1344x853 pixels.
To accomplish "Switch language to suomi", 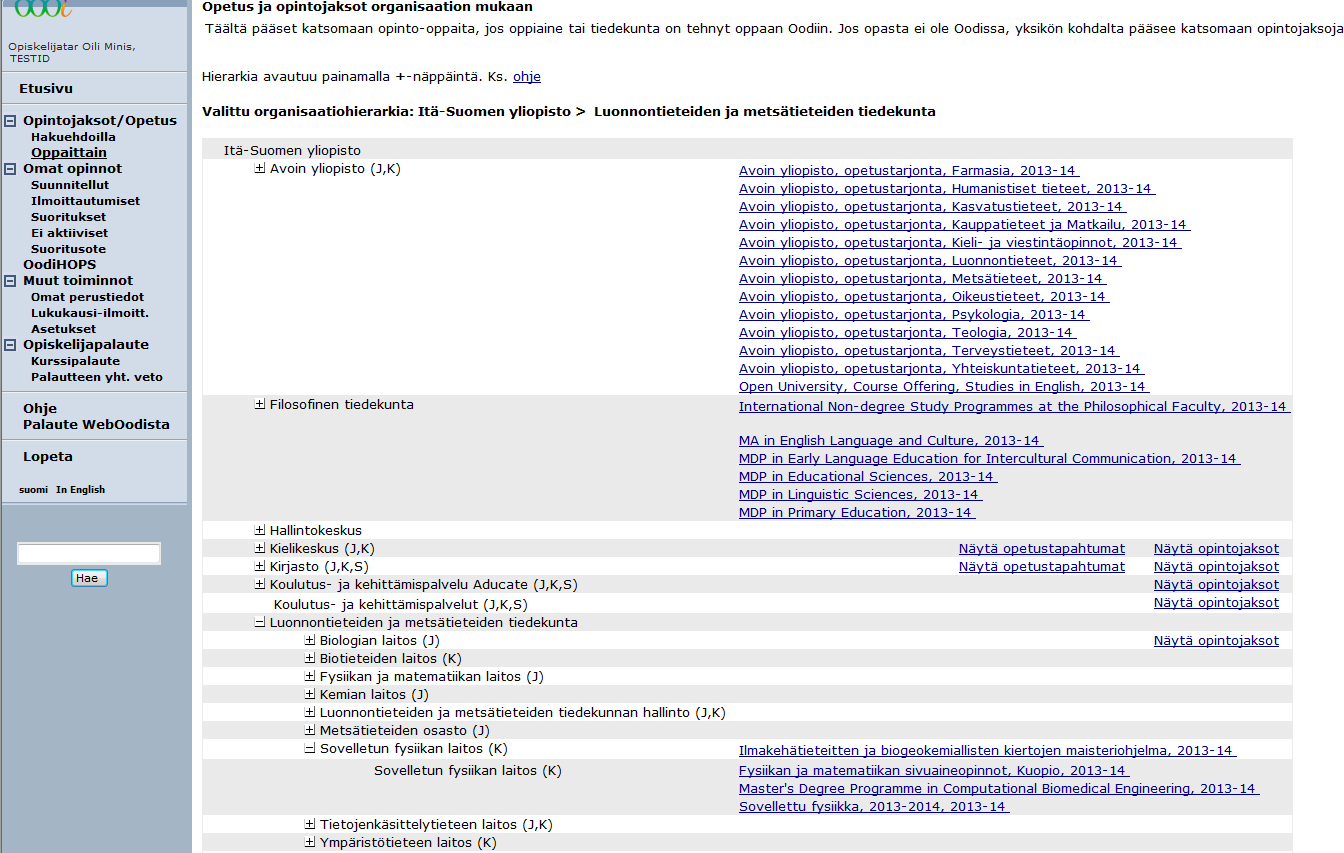I will [x=33, y=490].
